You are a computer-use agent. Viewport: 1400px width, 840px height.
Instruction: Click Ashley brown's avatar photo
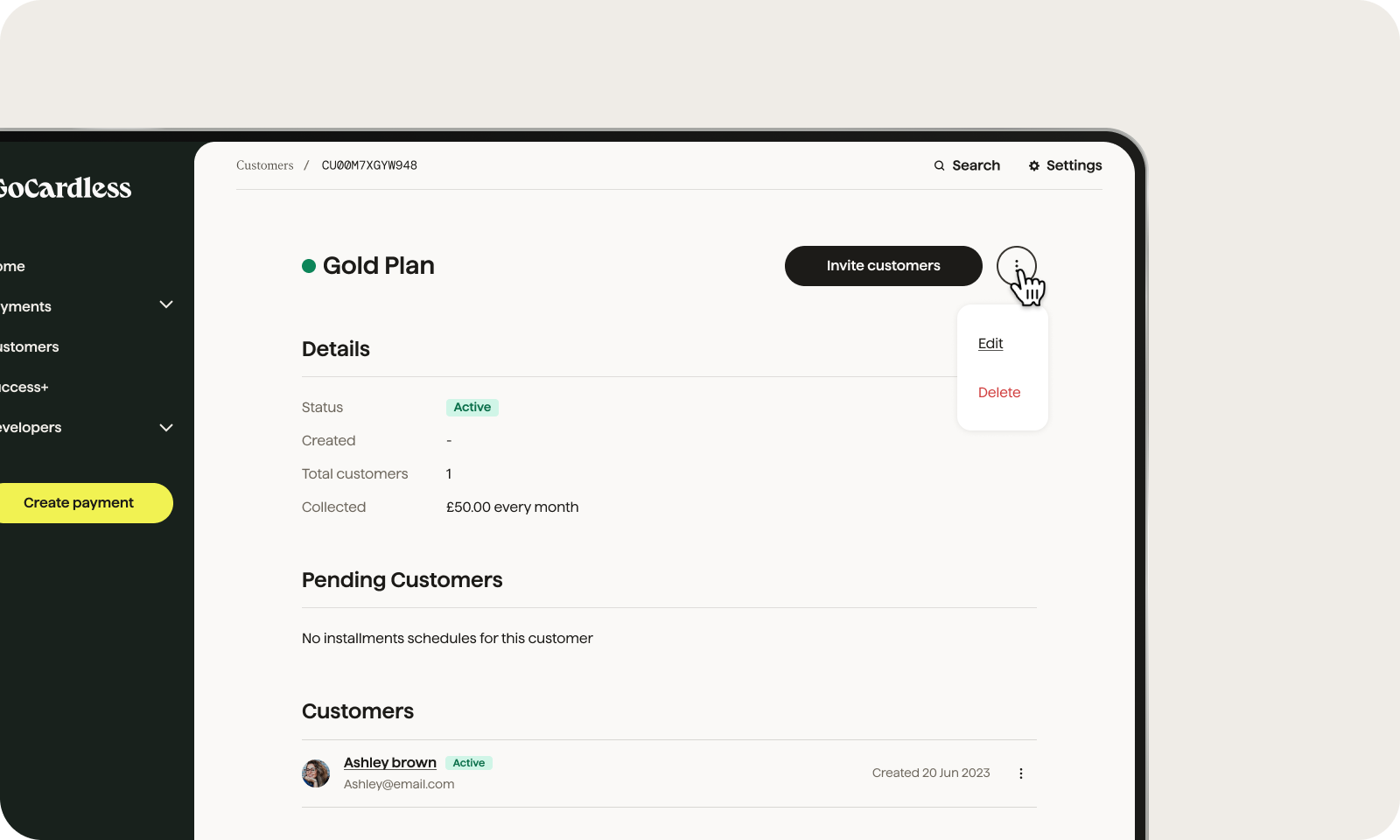coord(316,773)
